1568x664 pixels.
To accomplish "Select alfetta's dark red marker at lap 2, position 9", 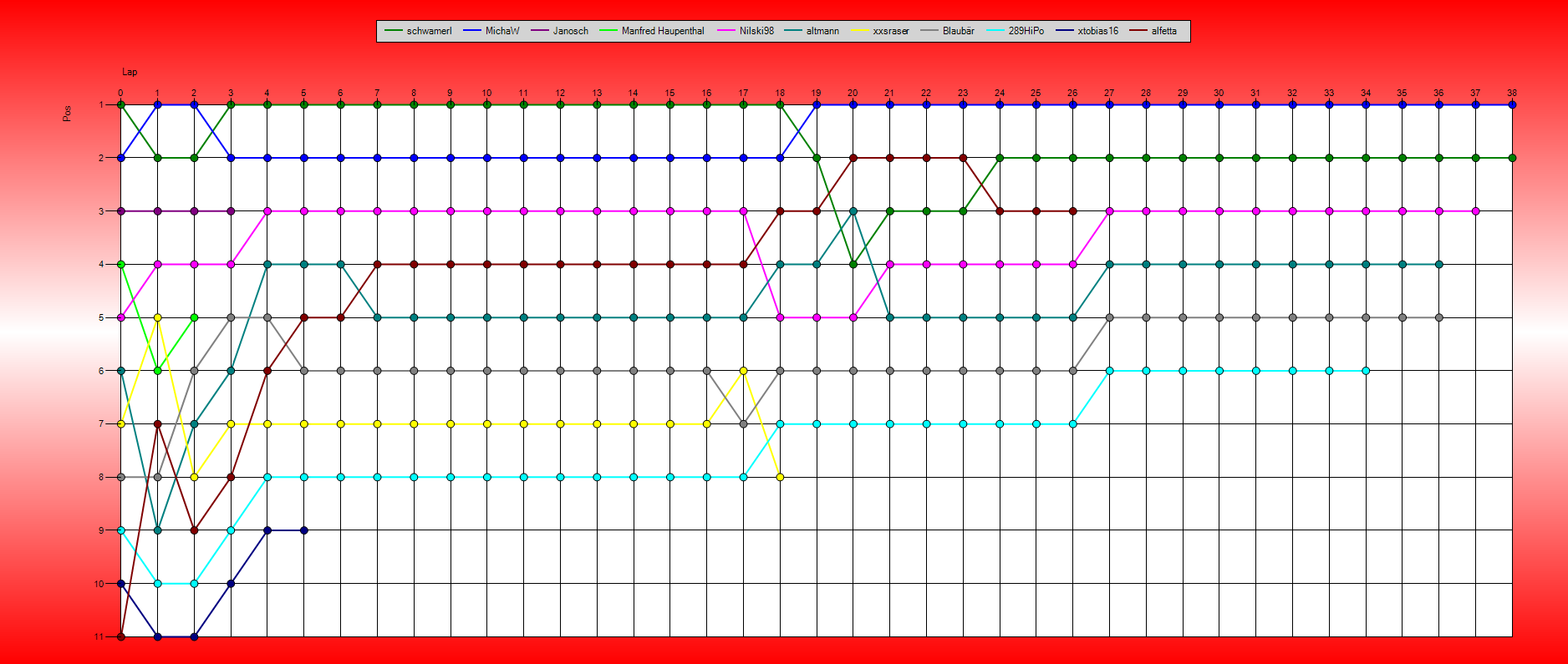I will click(194, 530).
